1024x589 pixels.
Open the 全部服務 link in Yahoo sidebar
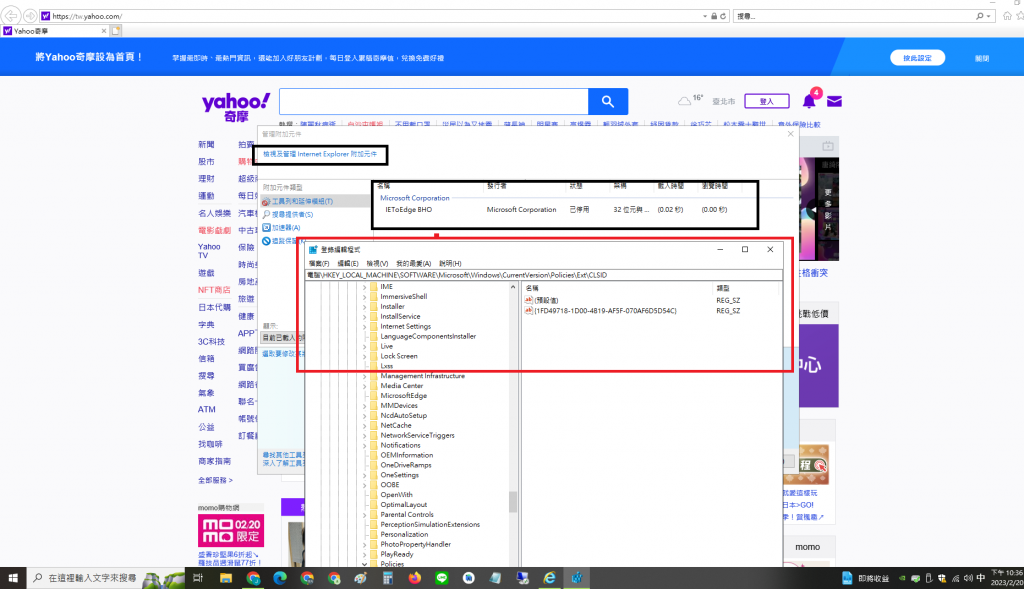point(215,480)
